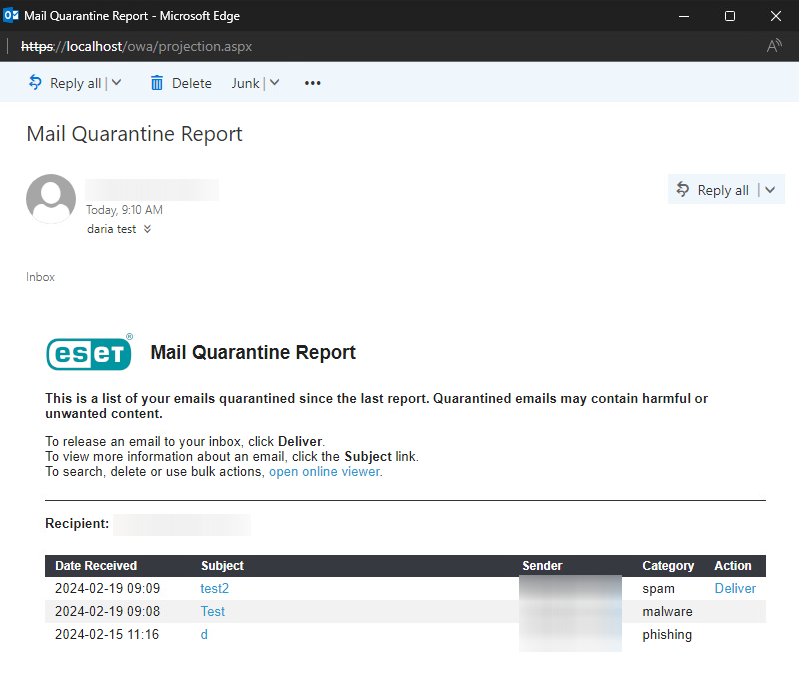
Task: Open the test2 subject link
Action: (214, 589)
